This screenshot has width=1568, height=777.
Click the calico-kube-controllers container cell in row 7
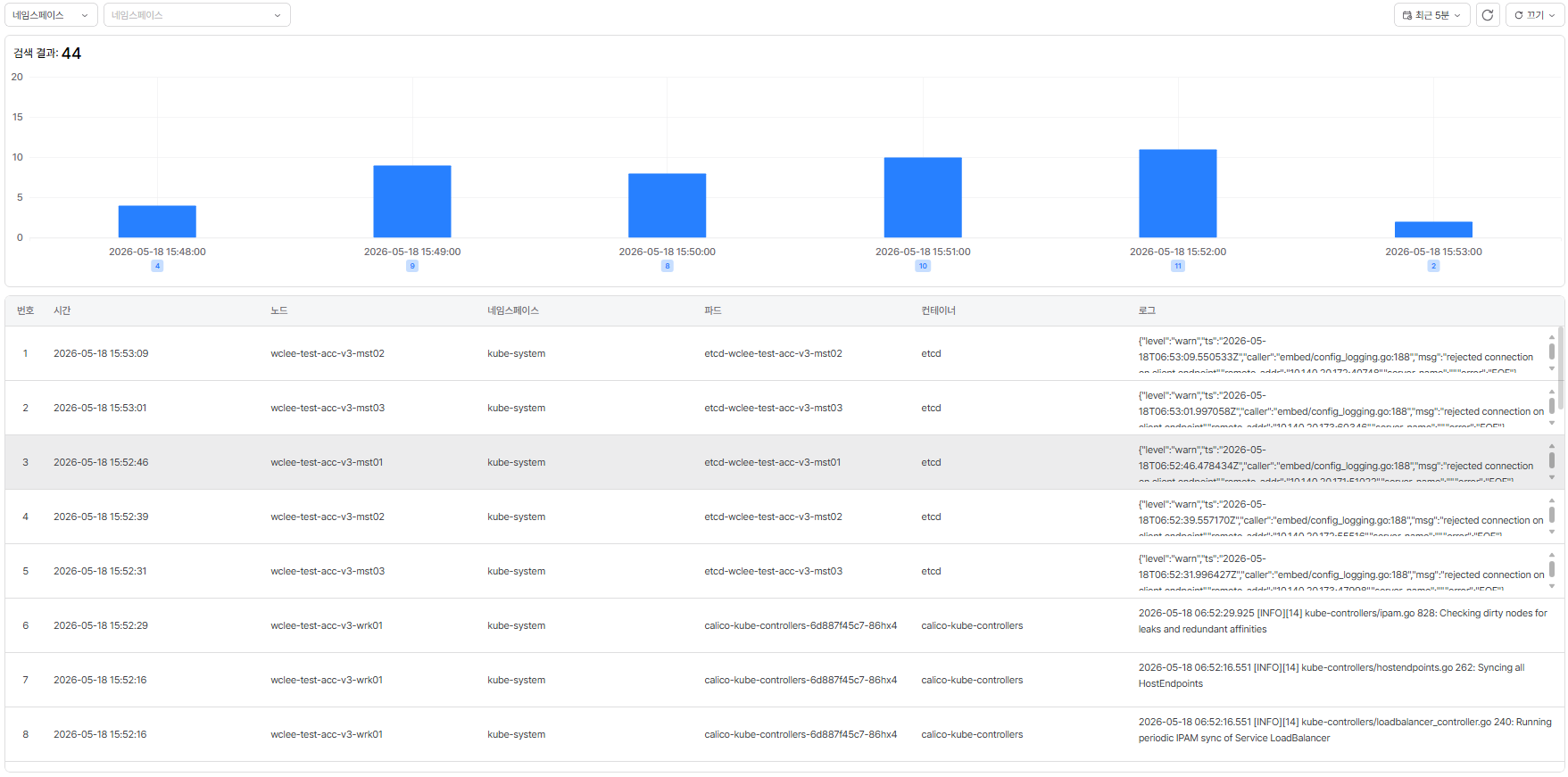point(972,680)
